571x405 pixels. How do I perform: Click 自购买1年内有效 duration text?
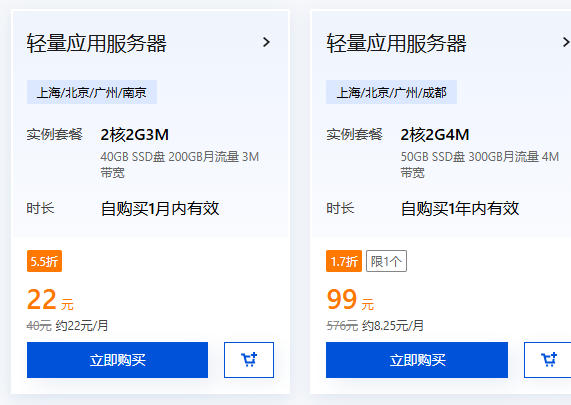[460, 209]
